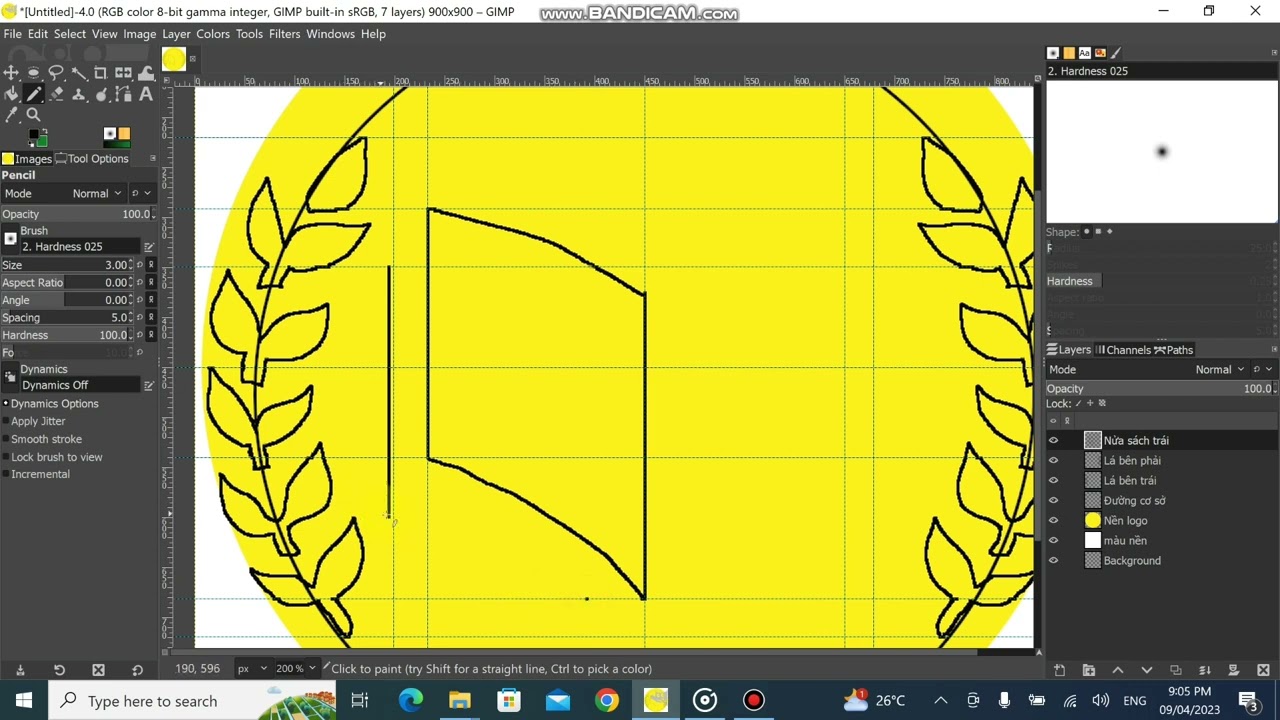This screenshot has height=720, width=1280.
Task: Open the Layer menu
Action: (176, 34)
